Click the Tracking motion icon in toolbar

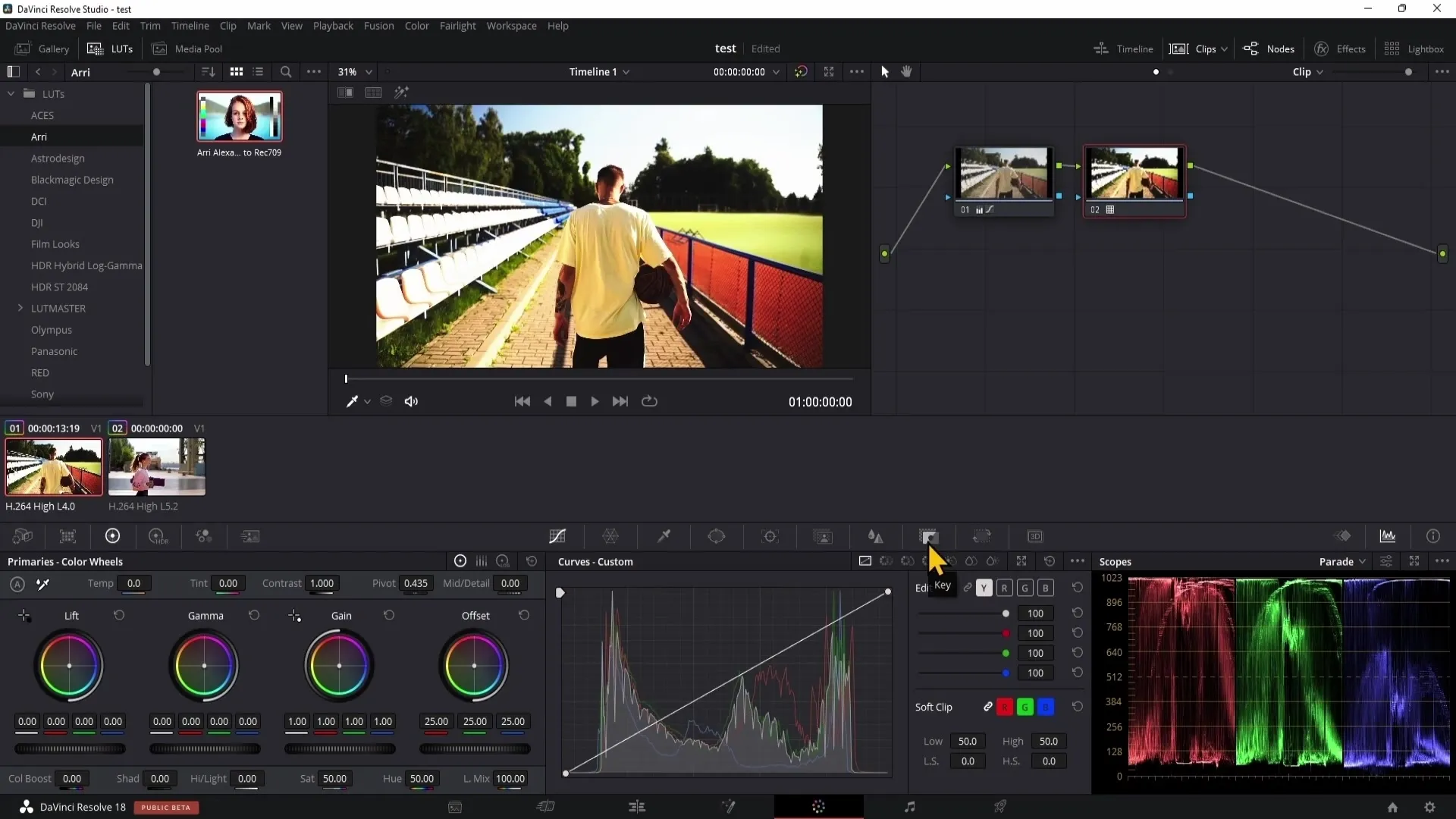click(x=771, y=537)
